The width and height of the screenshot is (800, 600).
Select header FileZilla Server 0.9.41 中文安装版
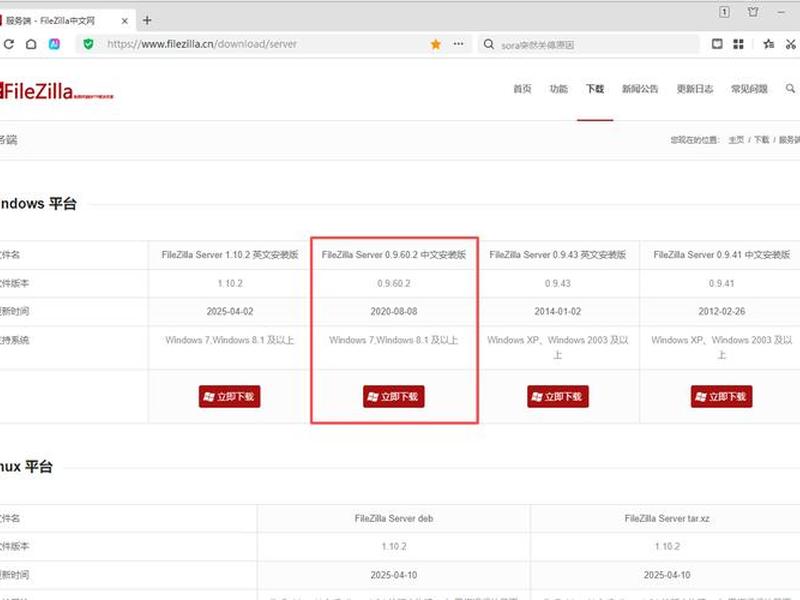click(721, 255)
